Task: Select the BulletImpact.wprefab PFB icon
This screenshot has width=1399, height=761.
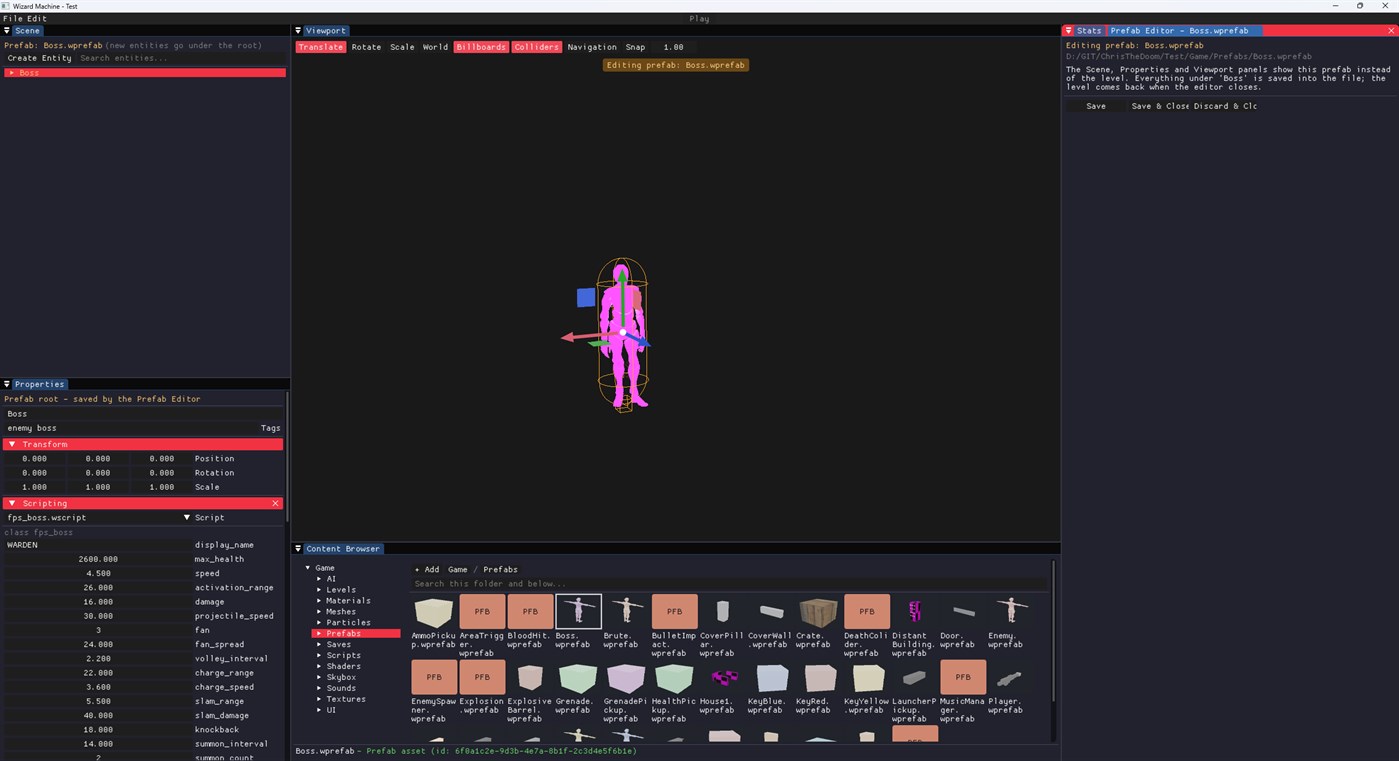Action: [674, 611]
